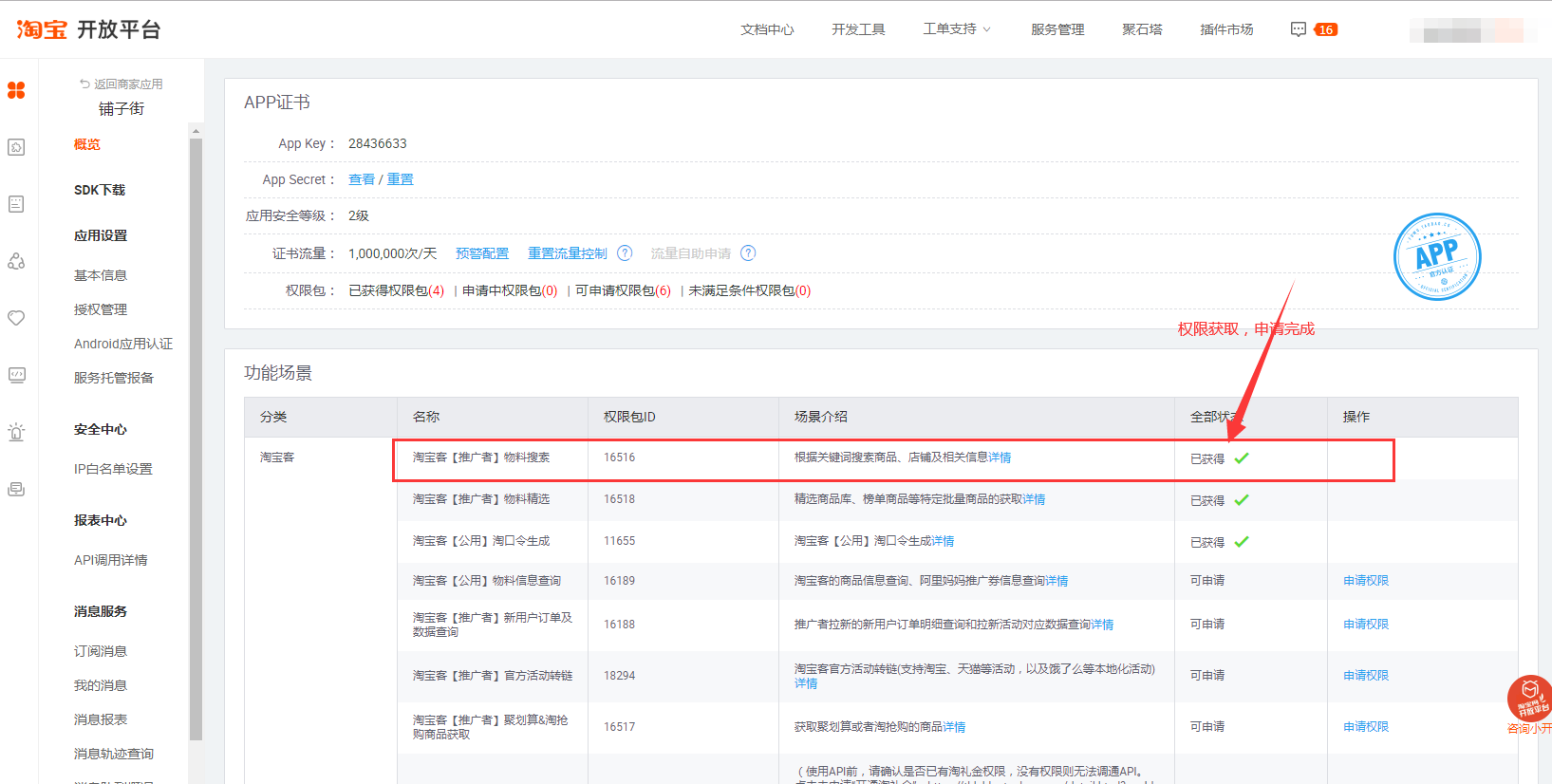Open the orange four-petal apps icon in sidebar
The image size is (1552, 784).
point(16,90)
